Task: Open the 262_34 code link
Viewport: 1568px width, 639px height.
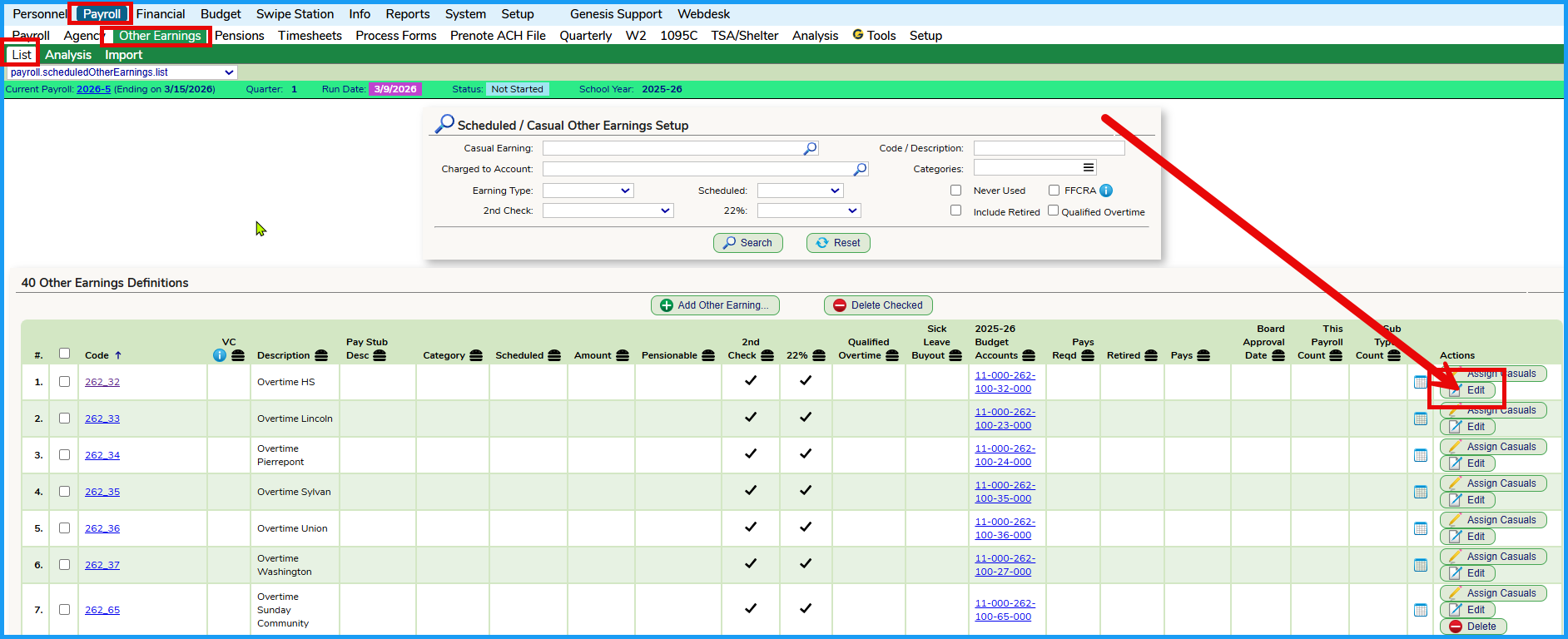Action: (102, 455)
